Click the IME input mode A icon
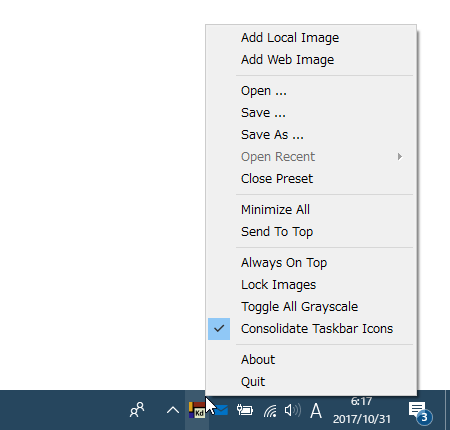This screenshot has width=450, height=430. click(x=316, y=410)
